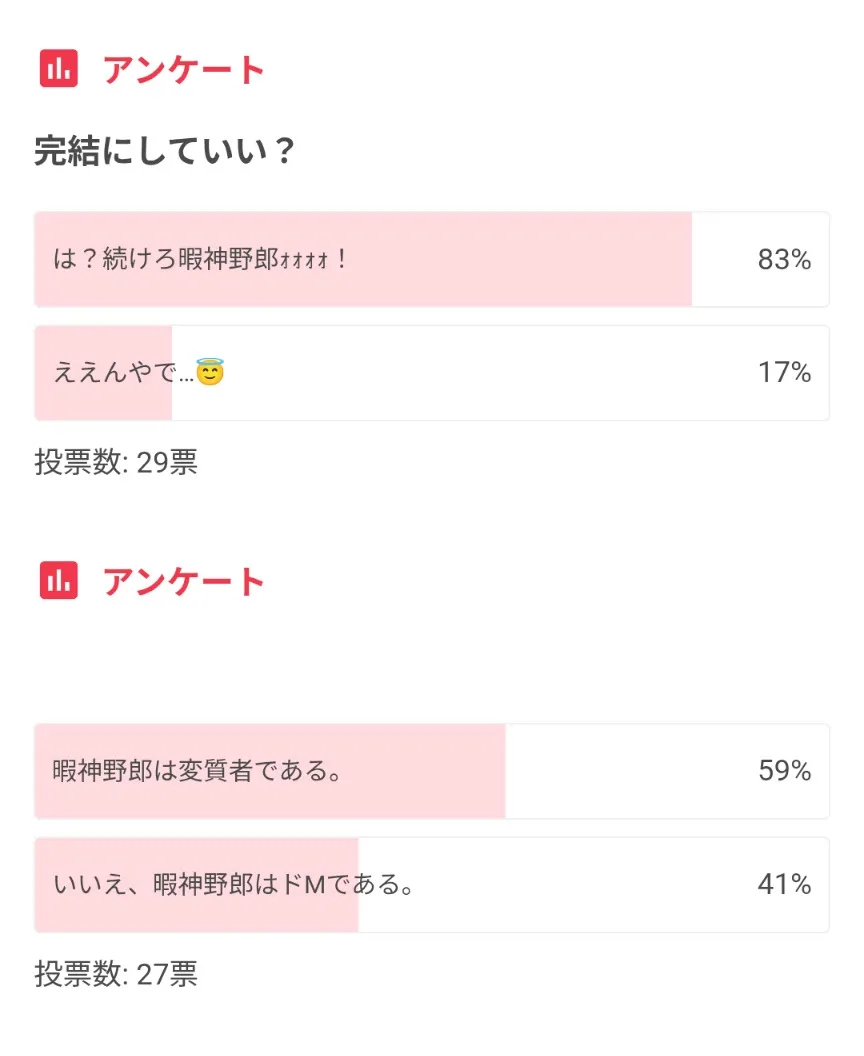Select the 17% option ええんやで

point(432,373)
